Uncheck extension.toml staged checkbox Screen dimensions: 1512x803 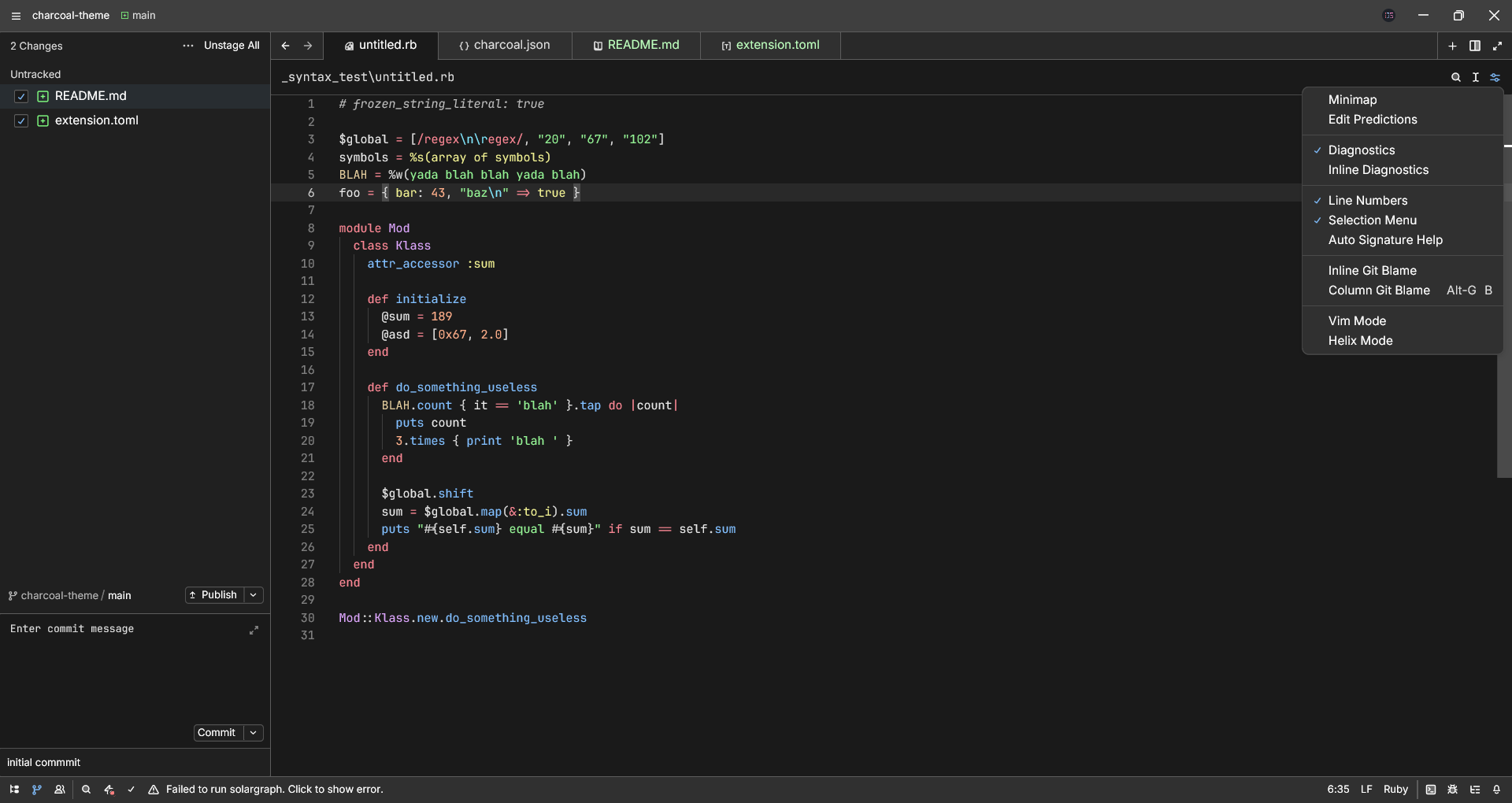tap(21, 120)
